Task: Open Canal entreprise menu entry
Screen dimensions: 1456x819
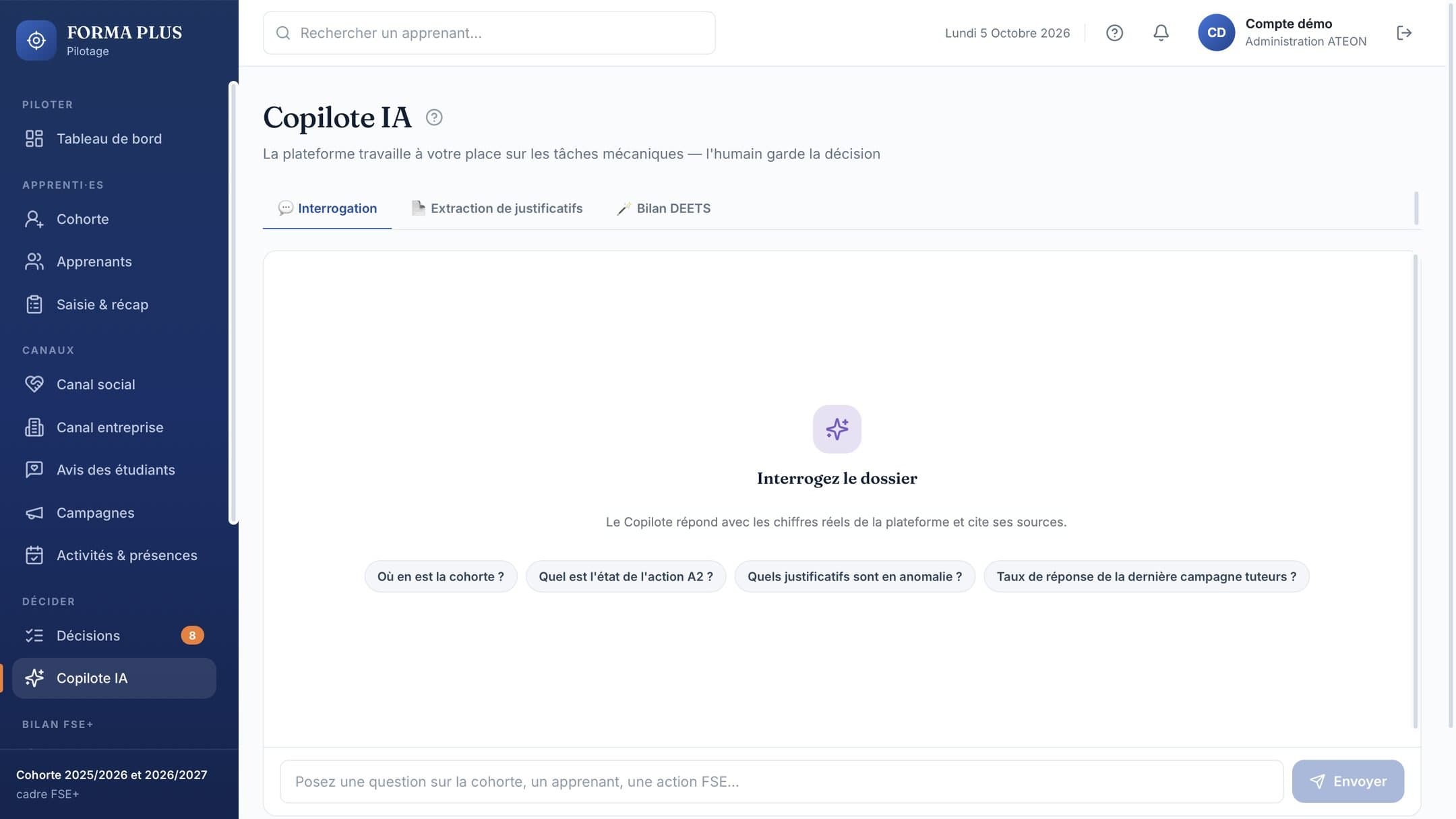Action: point(114,427)
